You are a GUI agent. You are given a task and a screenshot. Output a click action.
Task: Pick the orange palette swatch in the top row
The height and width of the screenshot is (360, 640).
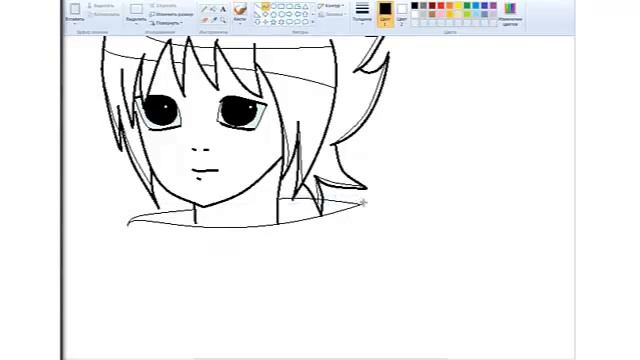tap(449, 6)
